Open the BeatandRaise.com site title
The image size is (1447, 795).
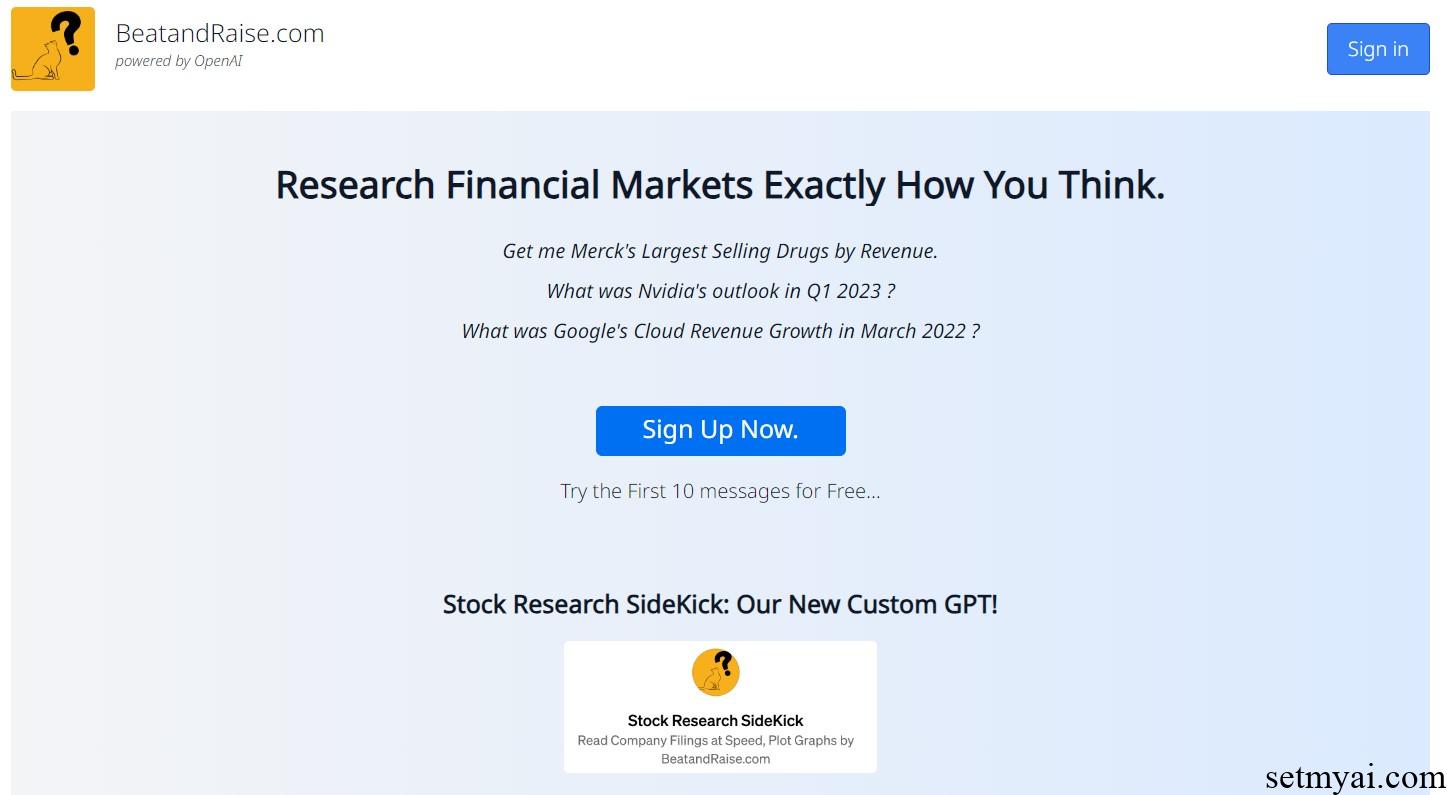(220, 33)
